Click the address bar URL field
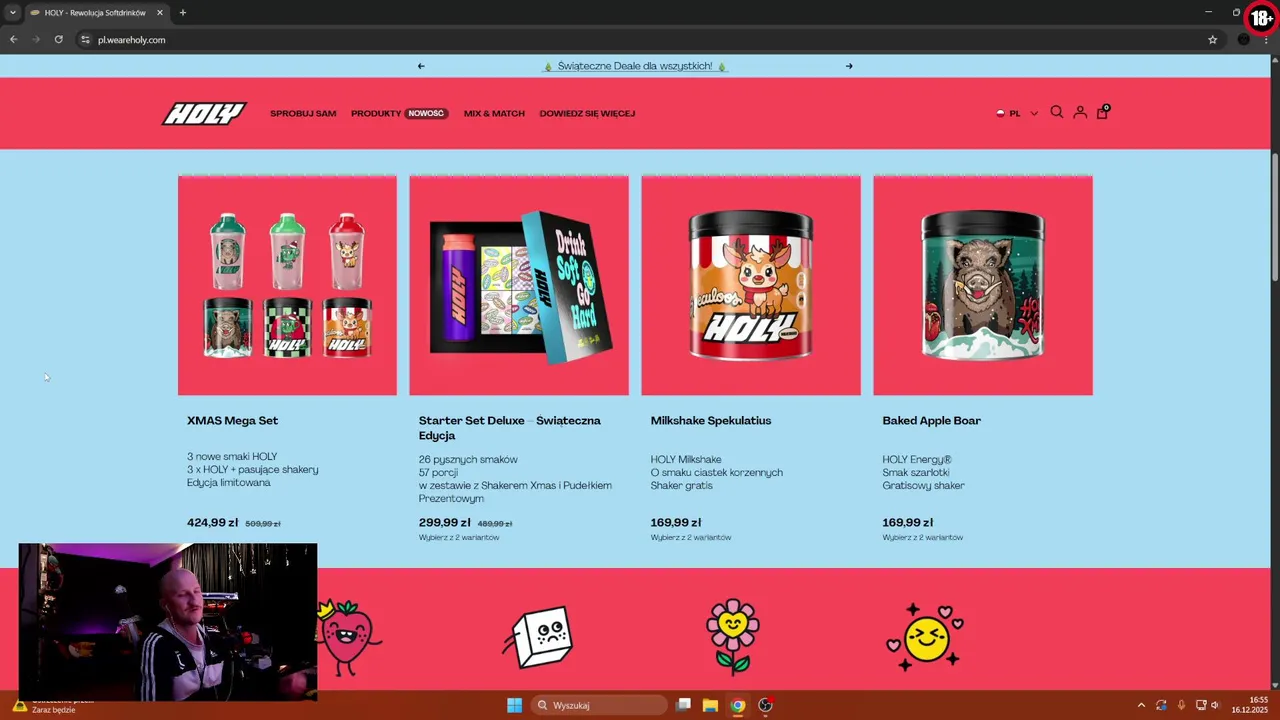Viewport: 1280px width, 720px height. coord(640,40)
